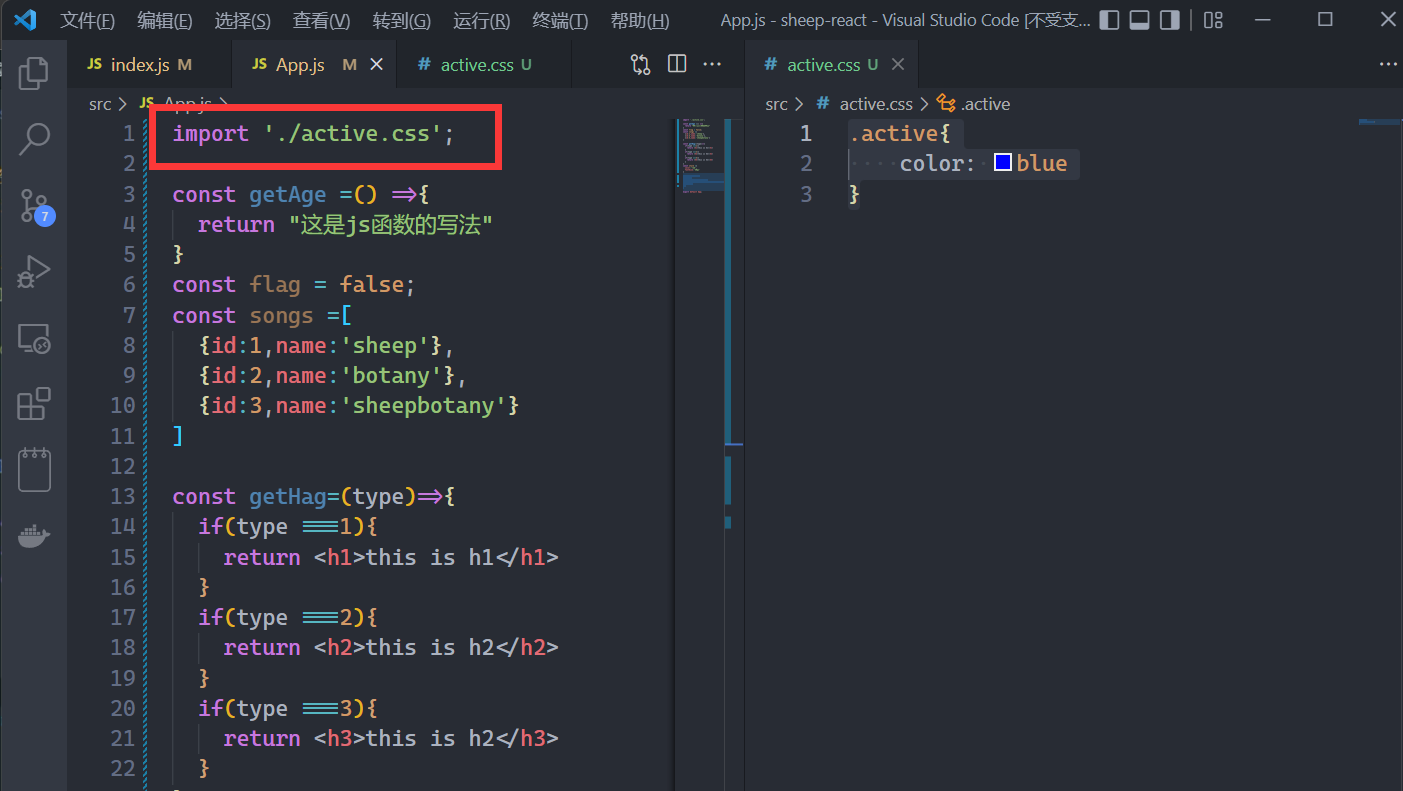1403x791 pixels.
Task: Toggle the secondary side bar
Action: pyautogui.click(x=1169, y=20)
